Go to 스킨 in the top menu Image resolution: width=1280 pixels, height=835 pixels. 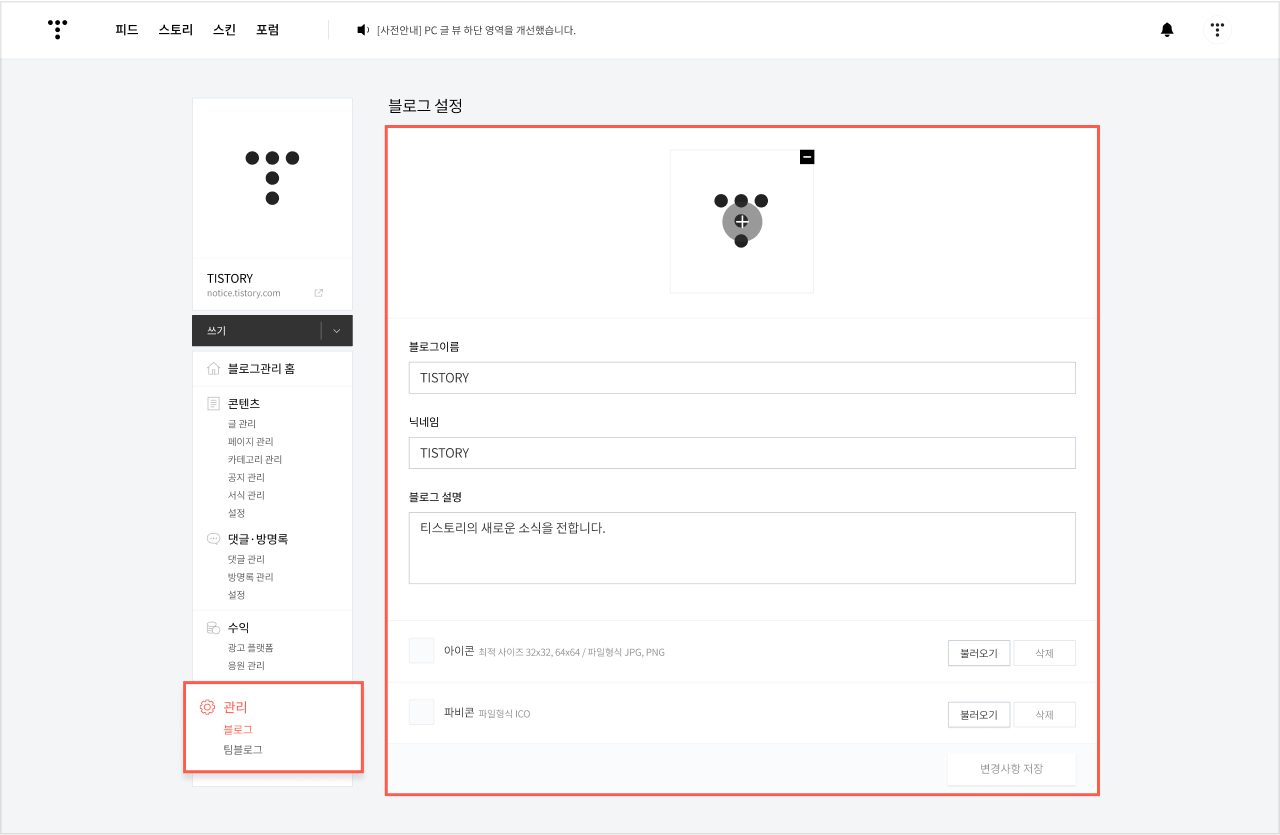coord(225,30)
